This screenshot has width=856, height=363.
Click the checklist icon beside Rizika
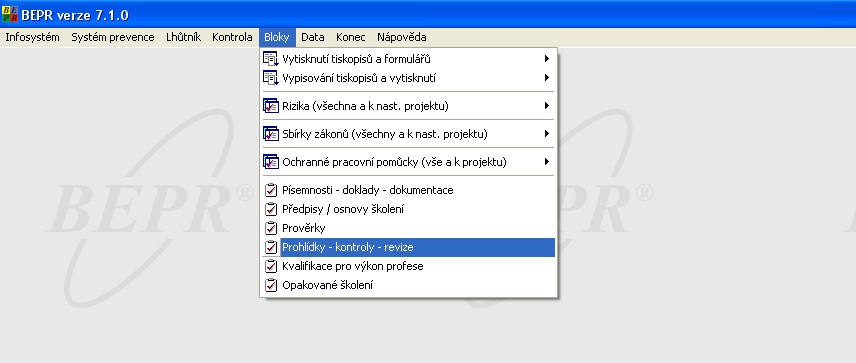(271, 106)
